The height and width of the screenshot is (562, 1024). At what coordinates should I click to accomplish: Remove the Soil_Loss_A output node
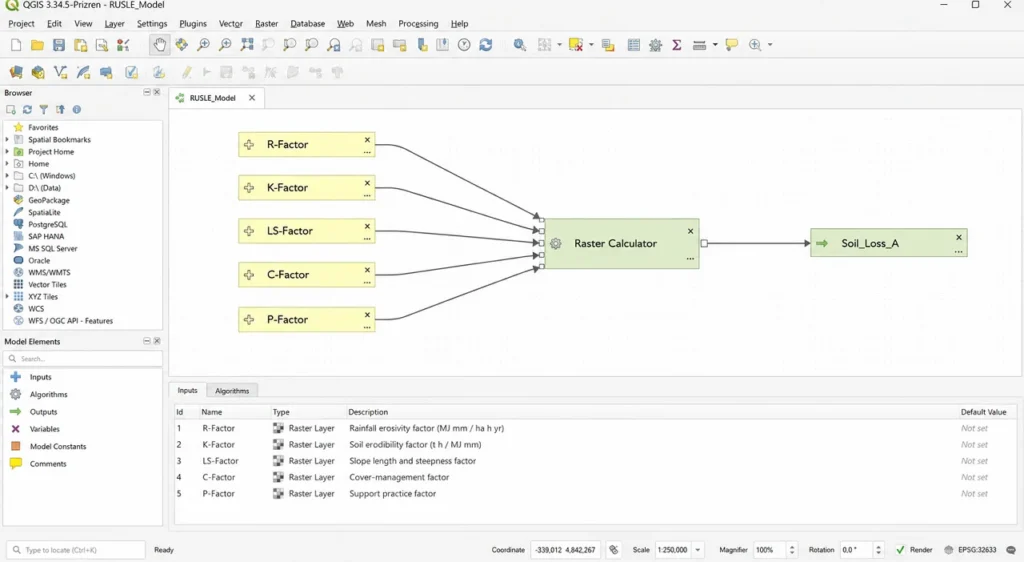pyautogui.click(x=959, y=238)
